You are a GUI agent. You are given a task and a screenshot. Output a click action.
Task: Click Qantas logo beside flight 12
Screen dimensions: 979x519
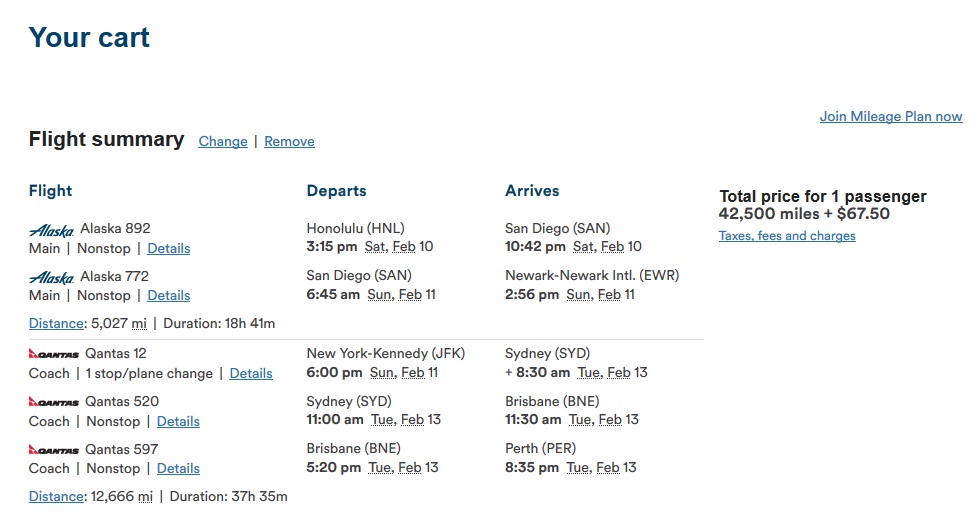point(53,354)
